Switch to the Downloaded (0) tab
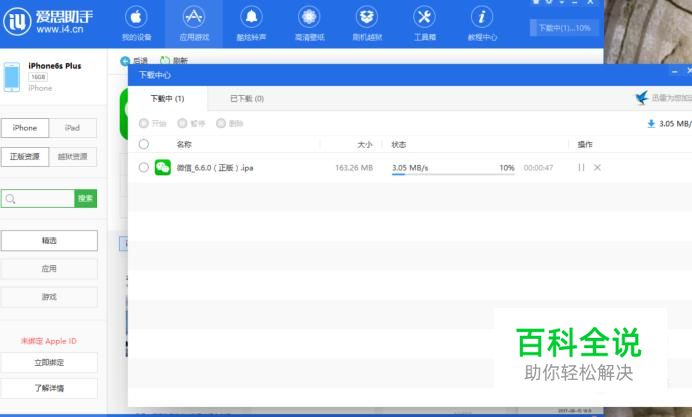 click(x=247, y=99)
